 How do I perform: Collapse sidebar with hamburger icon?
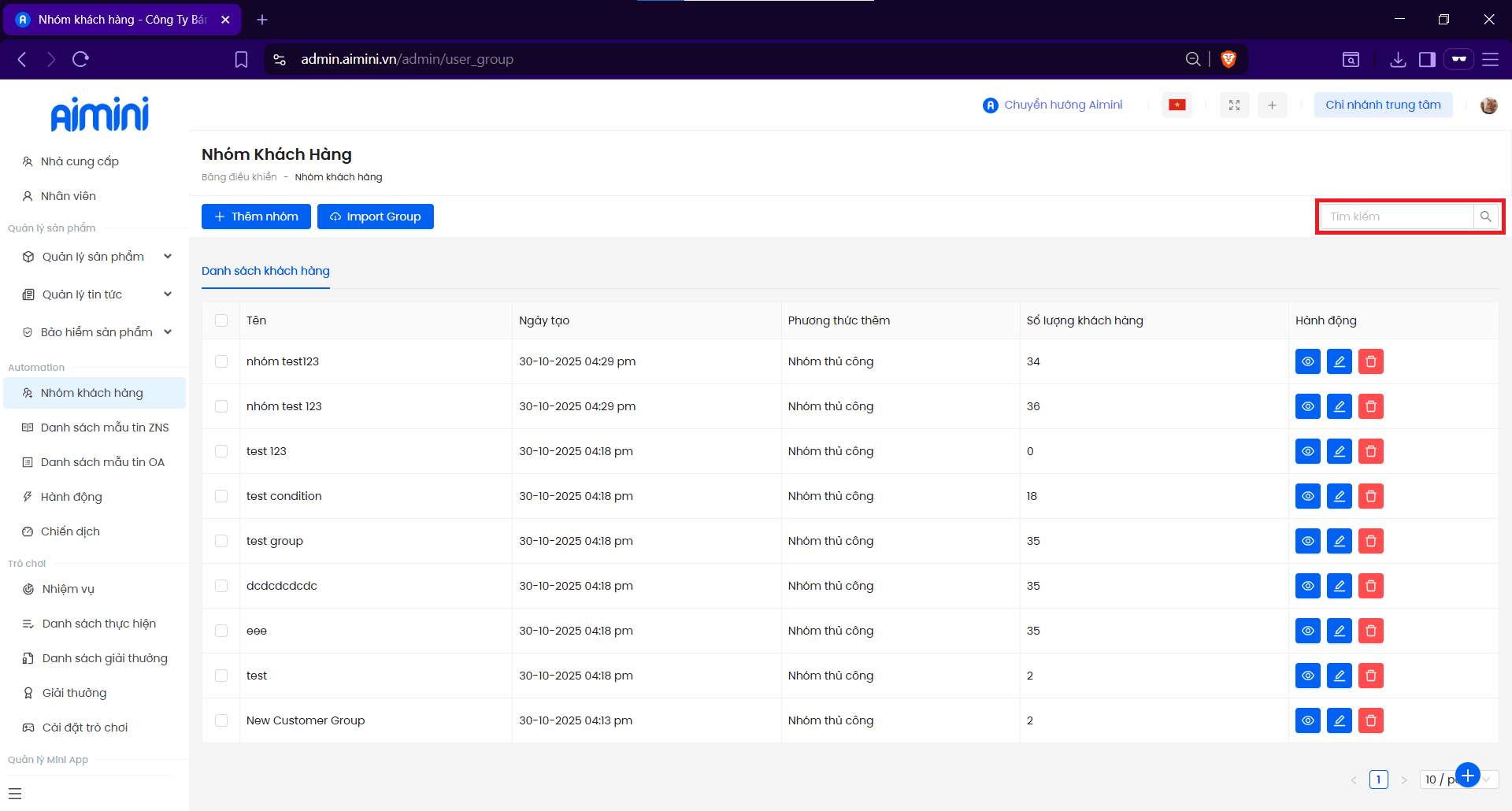click(15, 794)
